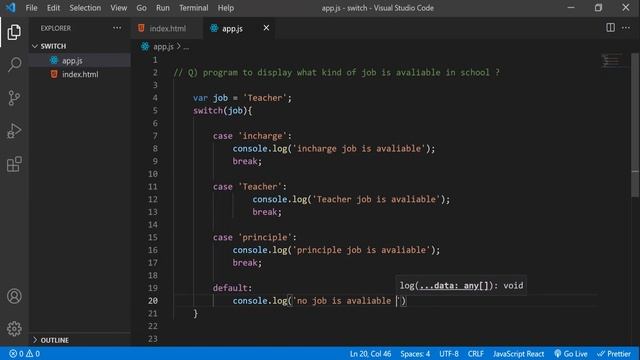Change end of line sequence CRLF
This screenshot has height=360, width=640.
pyautogui.click(x=476, y=353)
